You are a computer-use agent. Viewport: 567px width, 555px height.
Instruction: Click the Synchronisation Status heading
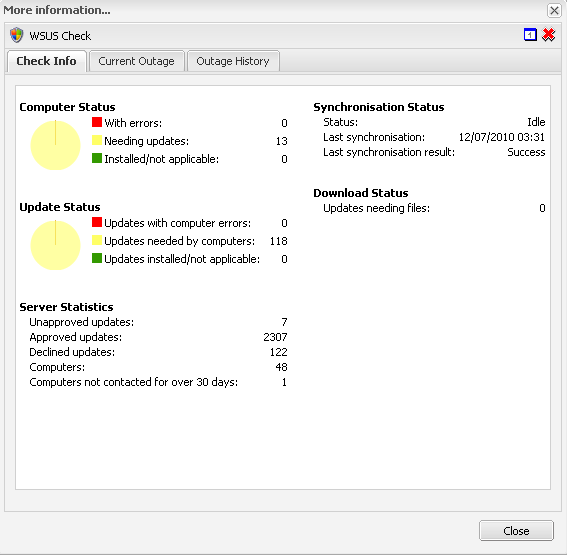[379, 107]
